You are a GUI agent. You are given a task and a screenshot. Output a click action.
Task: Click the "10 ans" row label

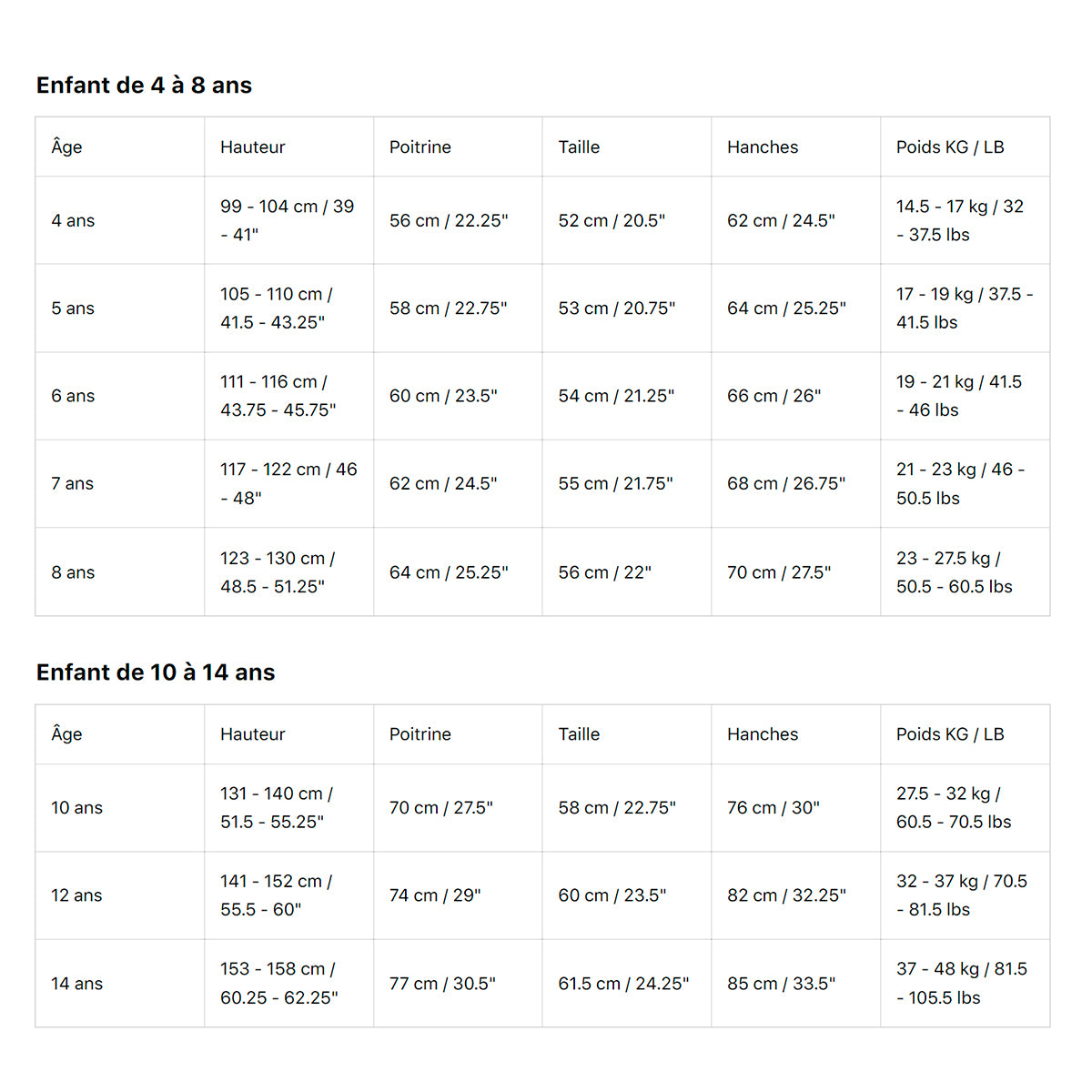(76, 808)
